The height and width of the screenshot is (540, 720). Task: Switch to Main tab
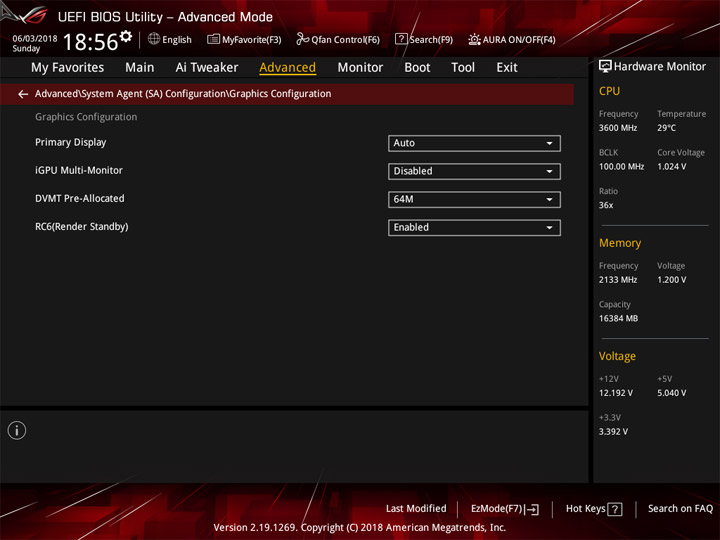pyautogui.click(x=140, y=68)
